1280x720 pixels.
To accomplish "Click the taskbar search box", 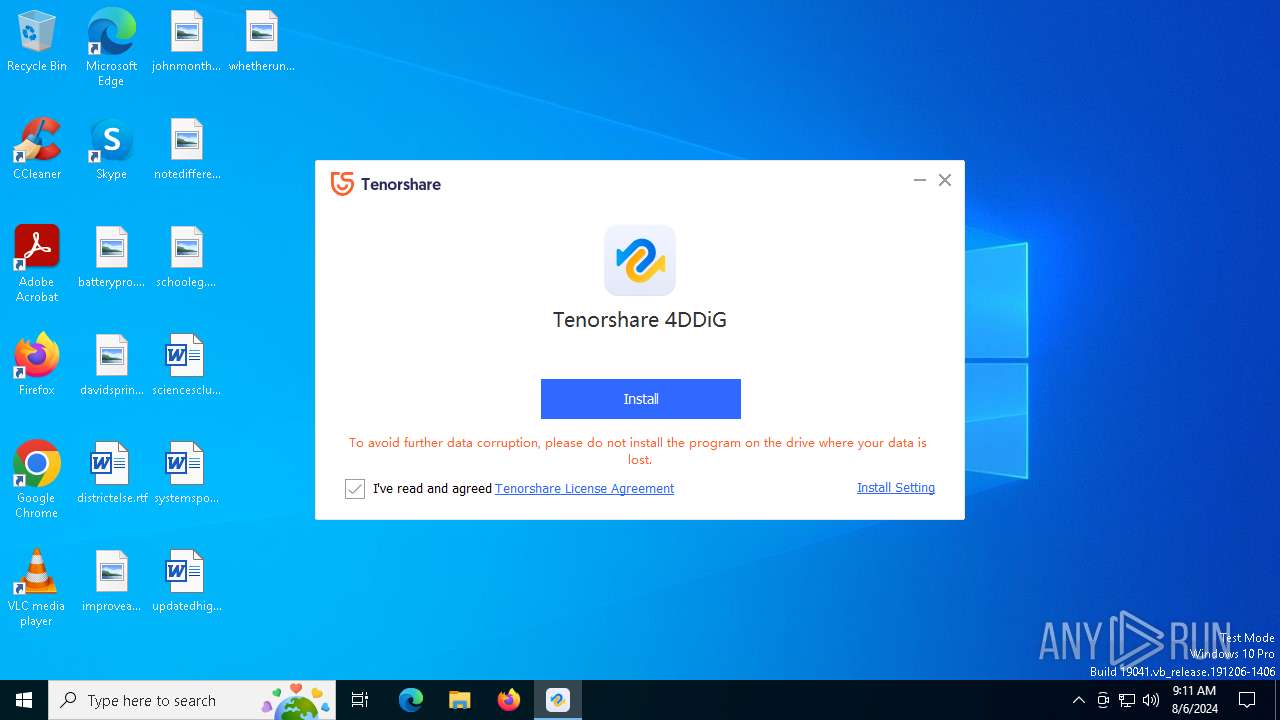I will 192,700.
